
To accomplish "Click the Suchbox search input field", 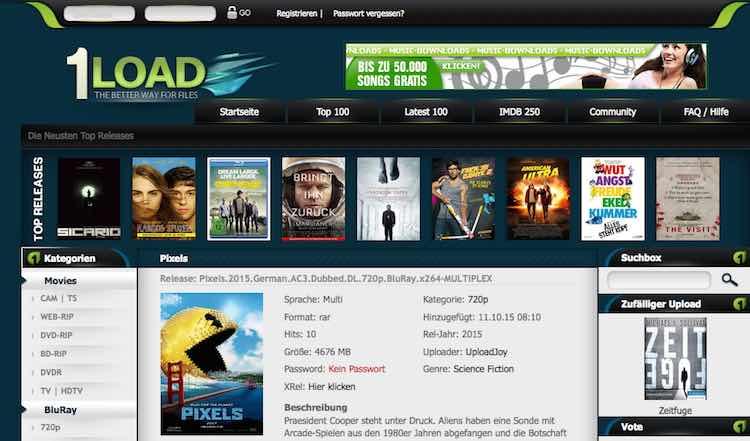I will coord(659,280).
